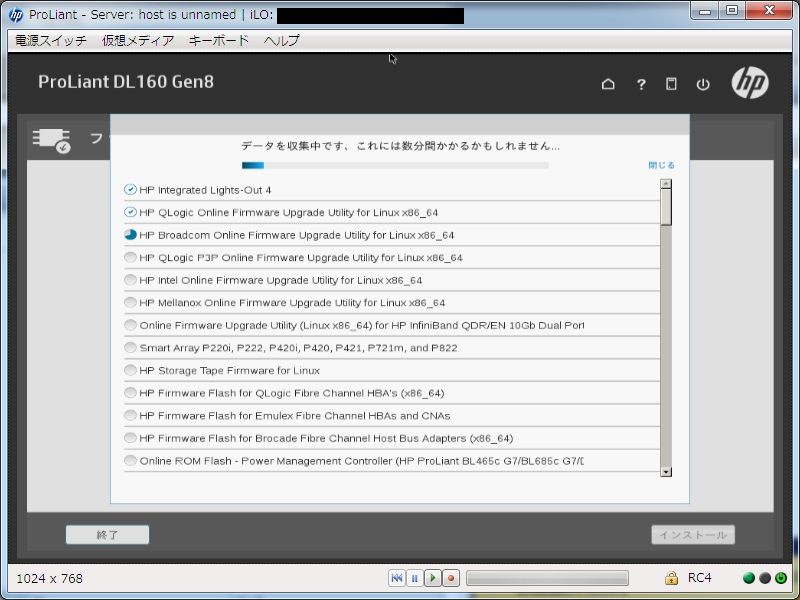Image resolution: width=800 pixels, height=600 pixels.
Task: Click the padlock encryption icon
Action: click(x=671, y=578)
